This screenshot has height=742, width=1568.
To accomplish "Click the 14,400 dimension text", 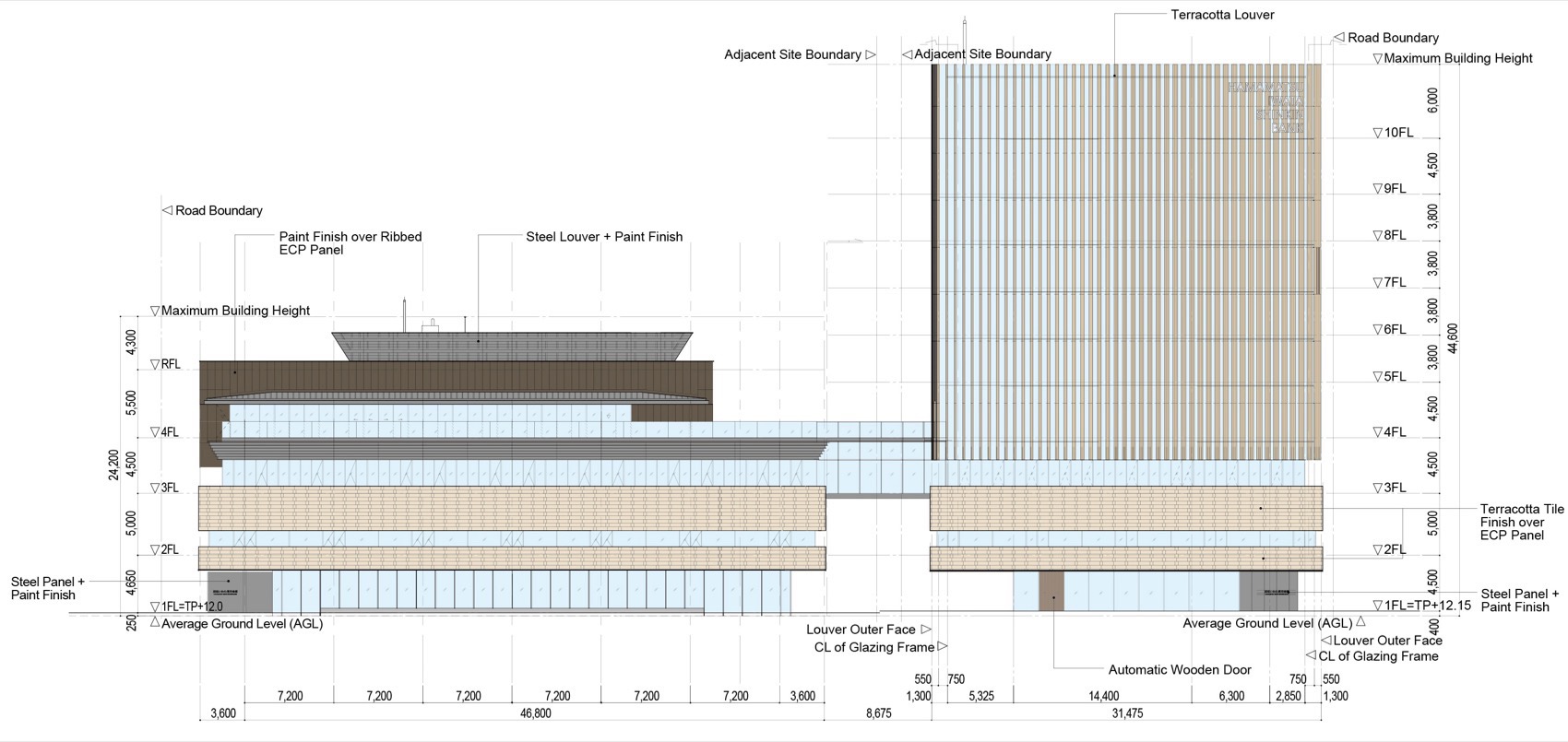I will (1103, 696).
